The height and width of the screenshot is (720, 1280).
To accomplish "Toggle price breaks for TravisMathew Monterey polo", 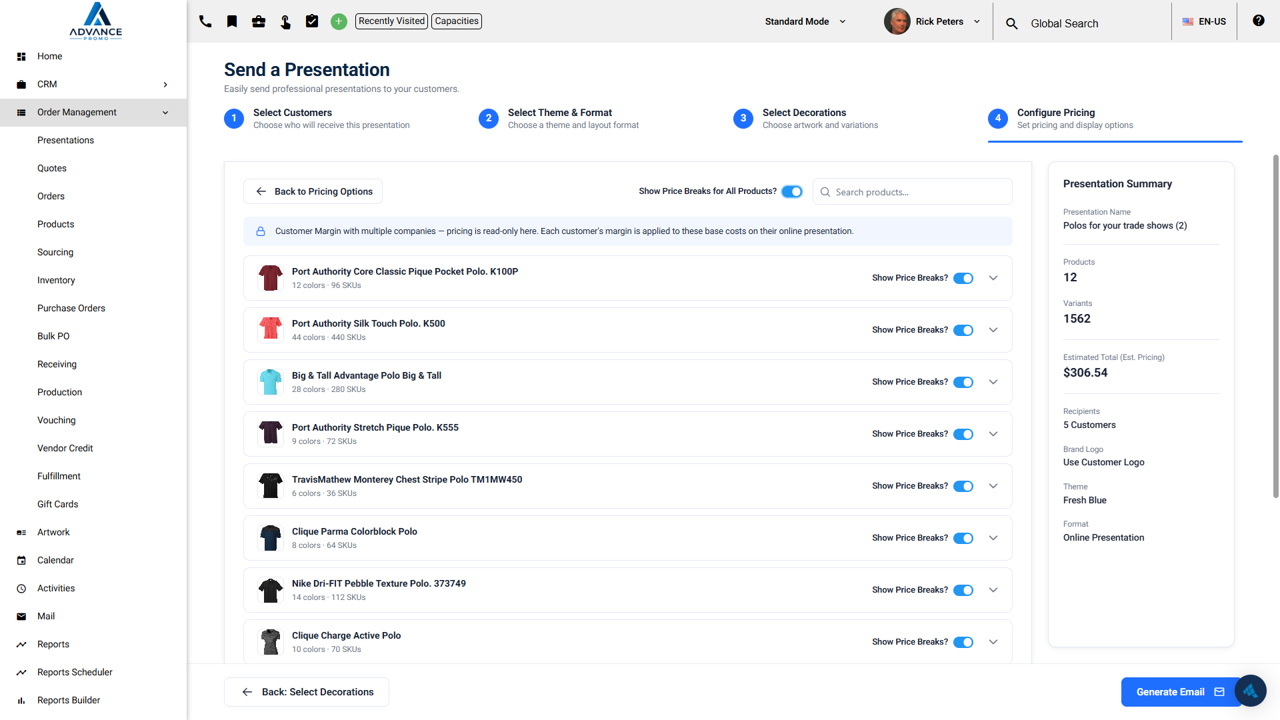I will 963,486.
